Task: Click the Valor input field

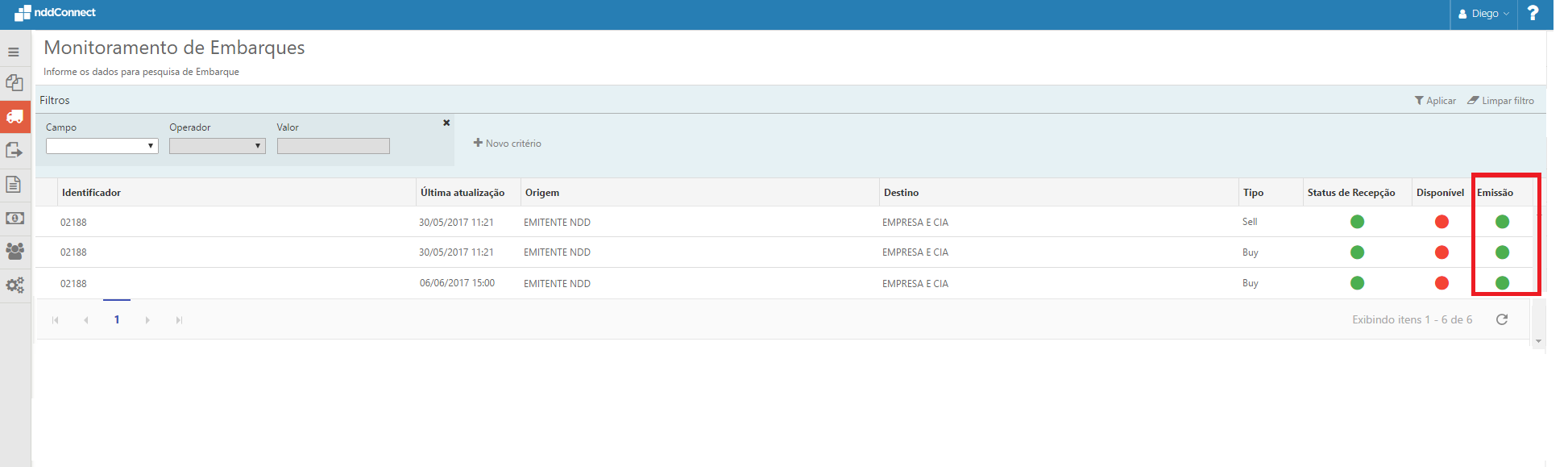Action: (333, 146)
